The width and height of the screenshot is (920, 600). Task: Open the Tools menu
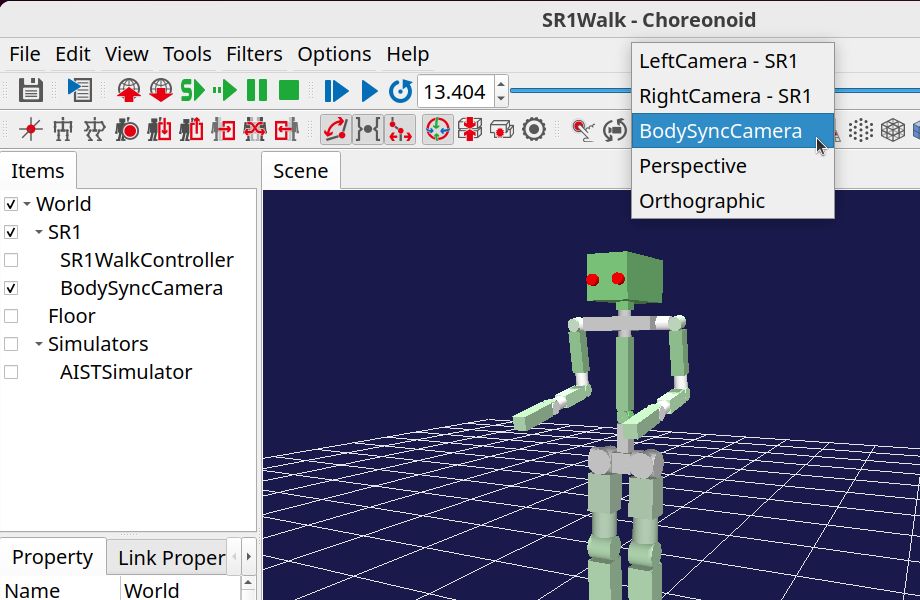(187, 54)
